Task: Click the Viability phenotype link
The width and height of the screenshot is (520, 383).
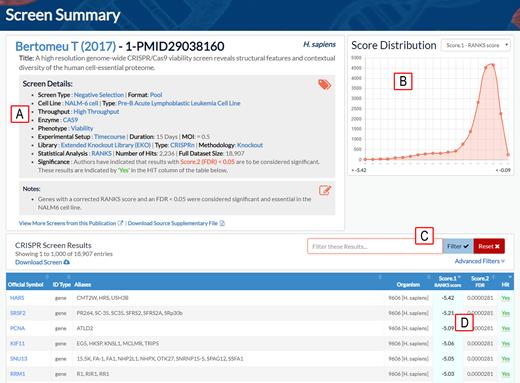Action: 82,128
